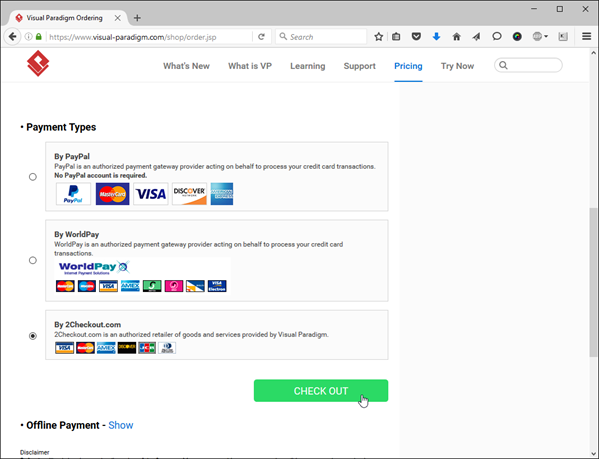Screen dimensions: 599x459
Task: Click the green CHECK OUT button
Action: coord(321,391)
